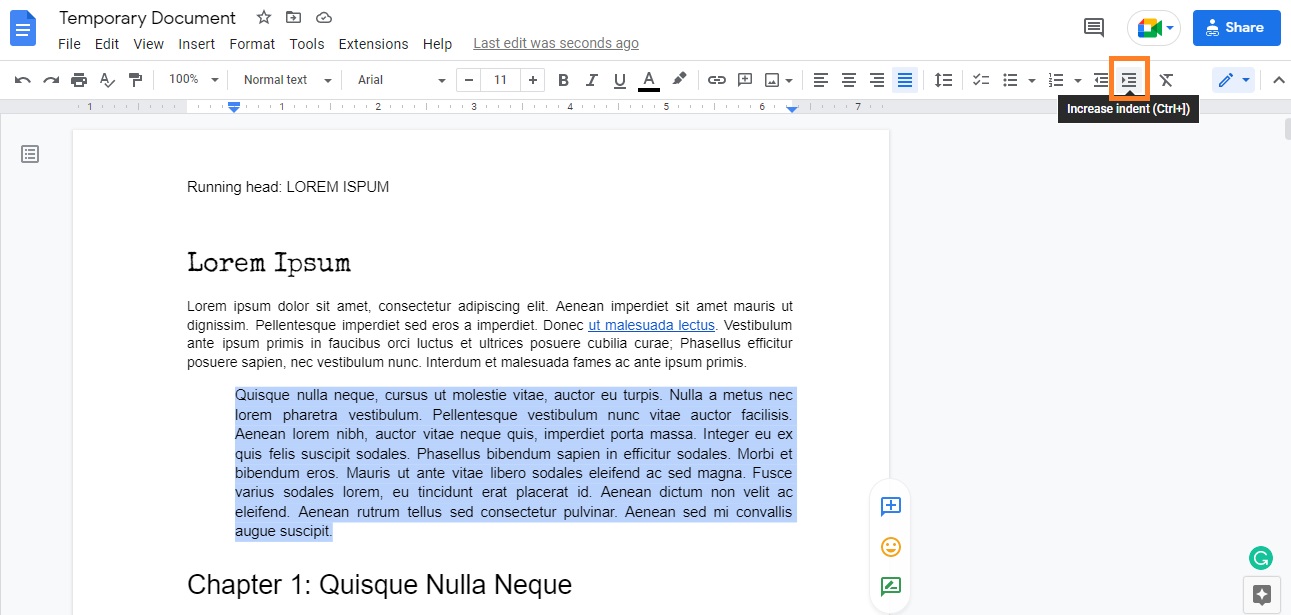Open the zoom level dropdown
This screenshot has width=1291, height=615.
click(190, 79)
